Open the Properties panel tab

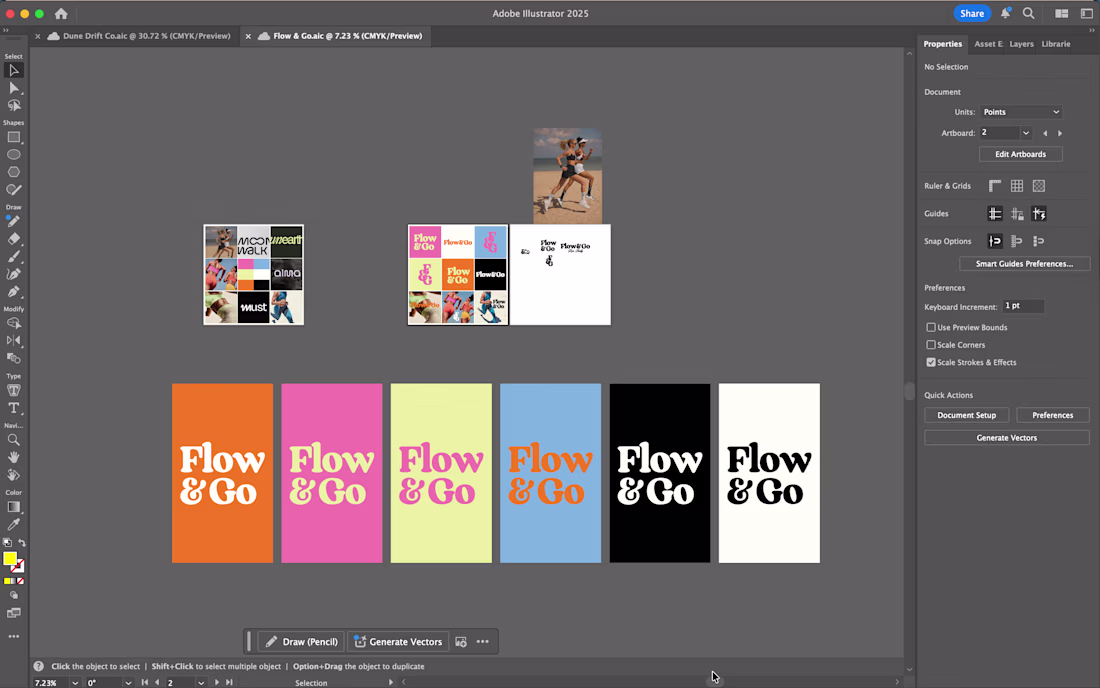click(942, 43)
